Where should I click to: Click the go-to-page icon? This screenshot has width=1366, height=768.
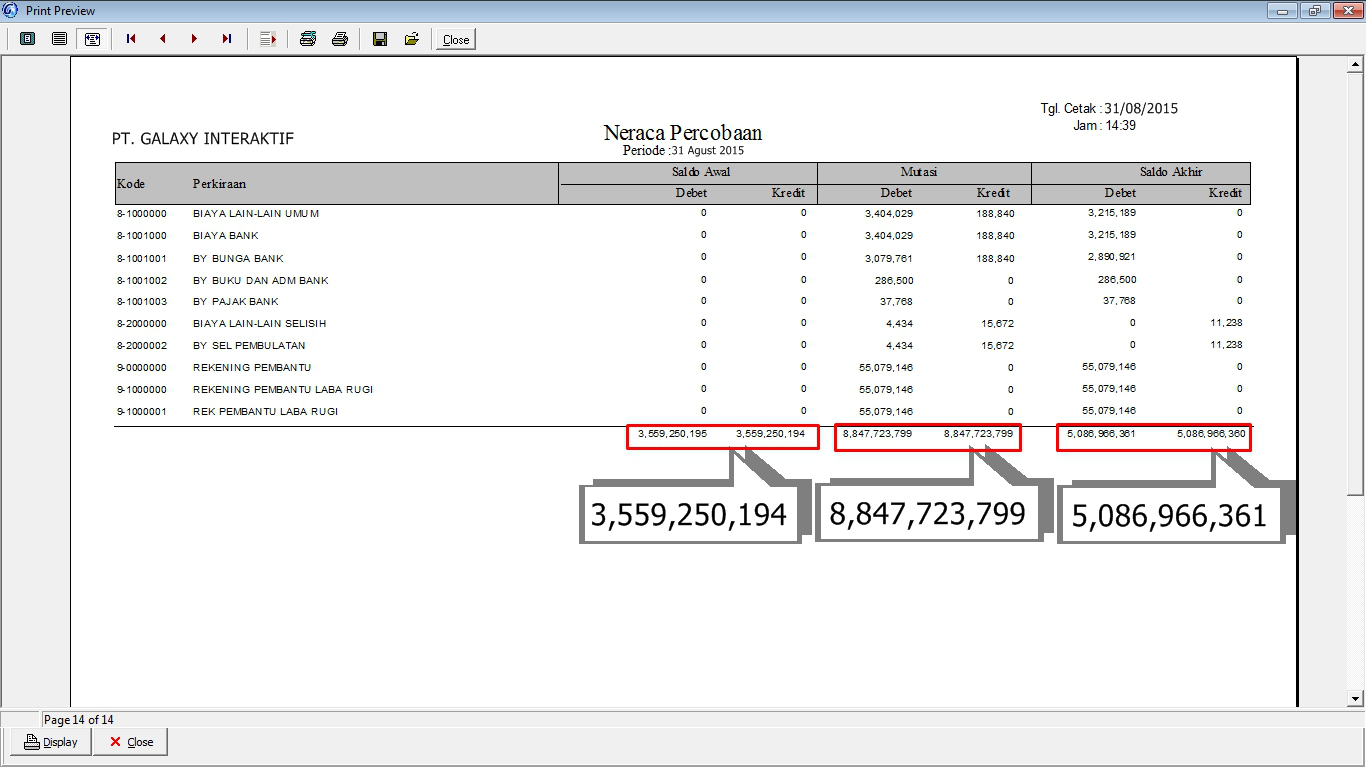point(267,39)
